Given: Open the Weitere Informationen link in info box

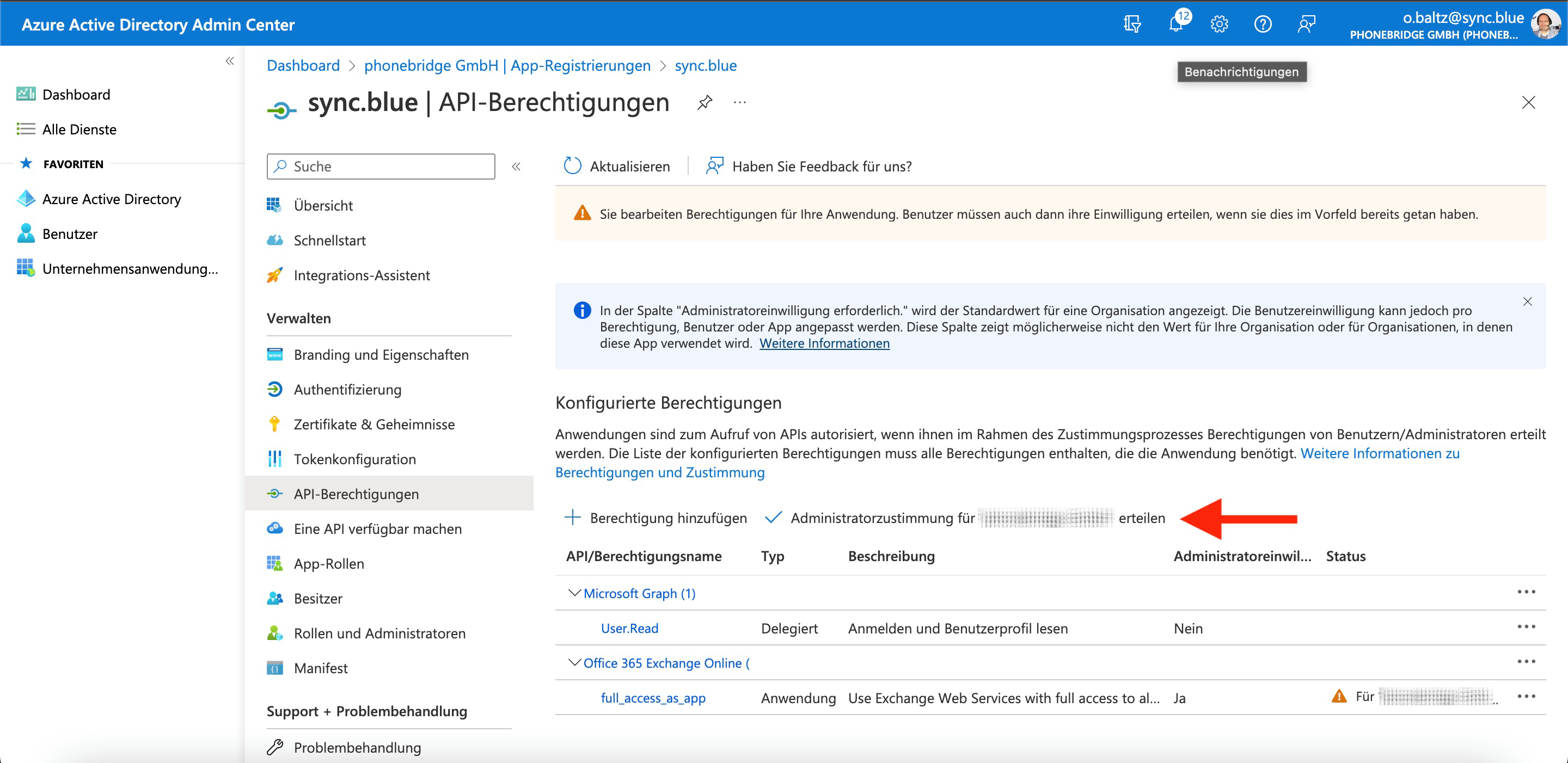Looking at the screenshot, I should (x=824, y=343).
